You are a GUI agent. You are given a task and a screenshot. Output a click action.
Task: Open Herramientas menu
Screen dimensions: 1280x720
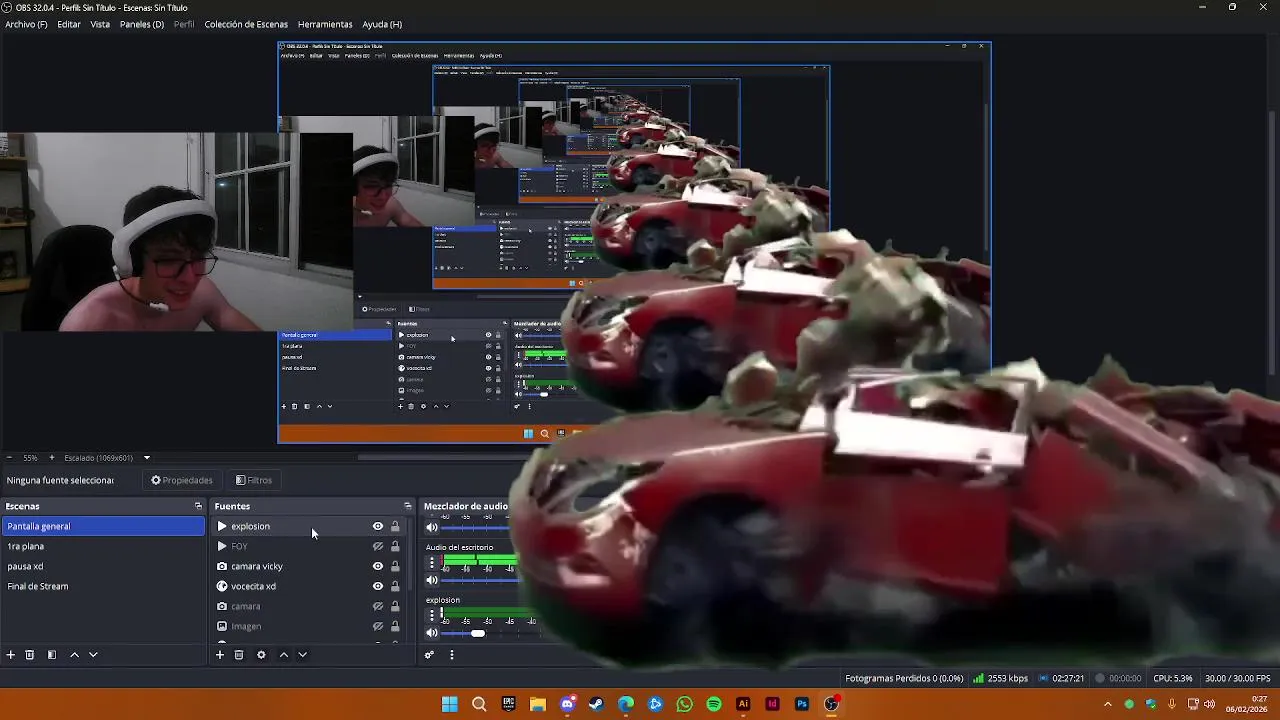tap(325, 24)
